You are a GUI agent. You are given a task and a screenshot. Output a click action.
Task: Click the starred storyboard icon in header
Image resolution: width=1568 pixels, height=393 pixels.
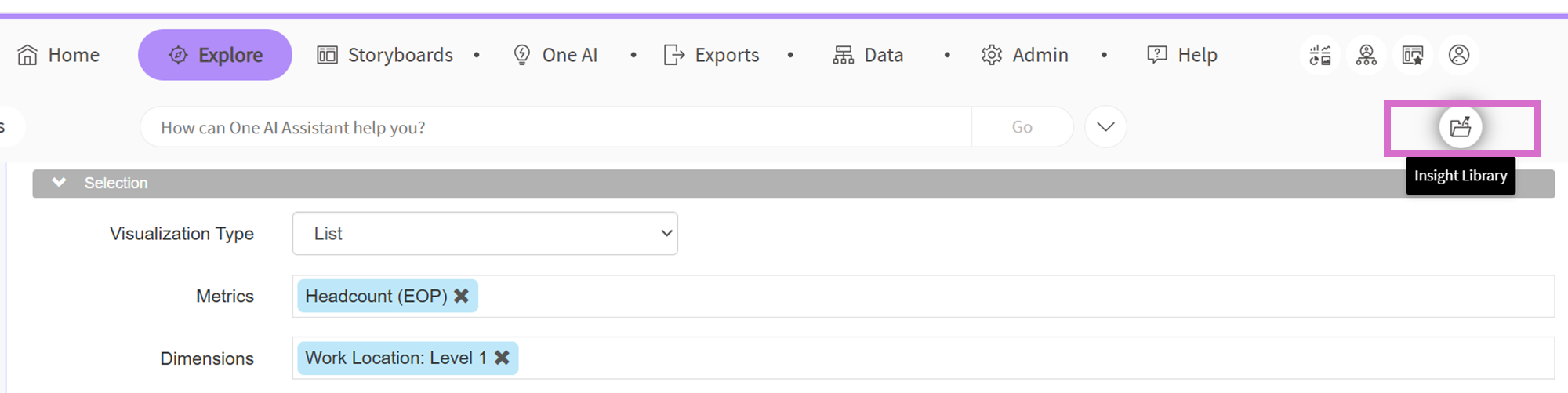pos(1412,55)
